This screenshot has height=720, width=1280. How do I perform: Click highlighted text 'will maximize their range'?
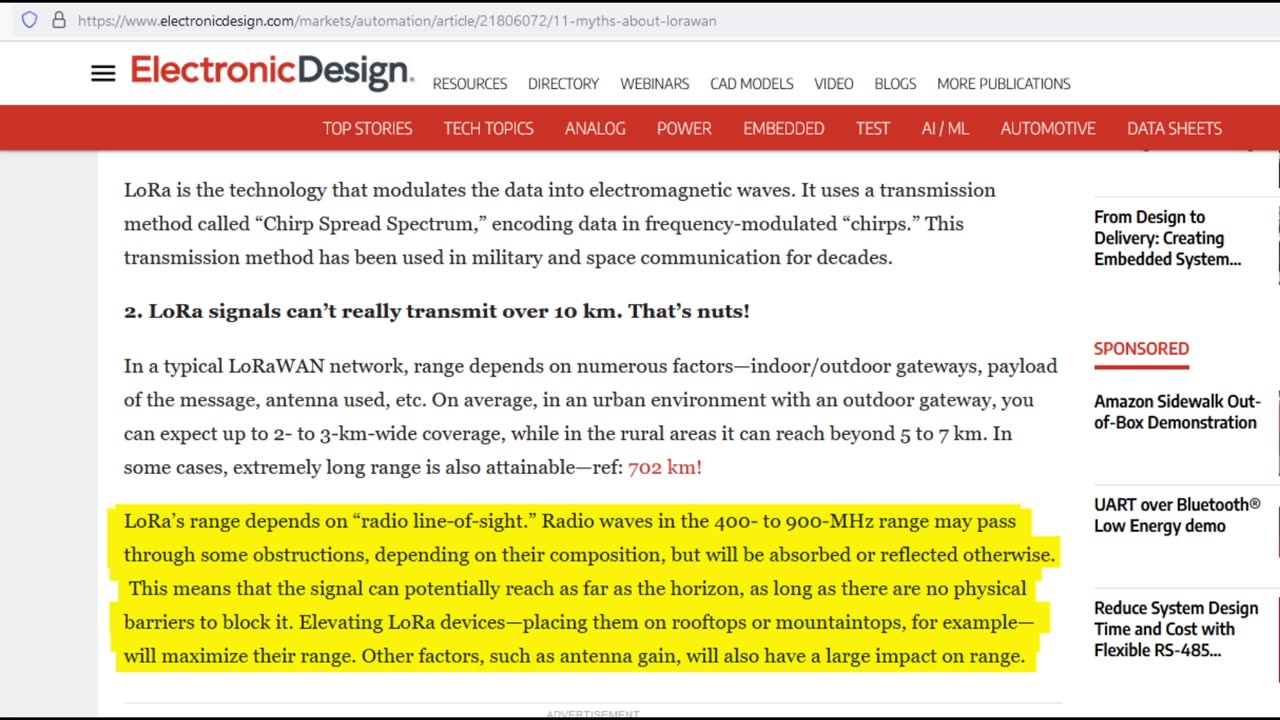click(238, 656)
